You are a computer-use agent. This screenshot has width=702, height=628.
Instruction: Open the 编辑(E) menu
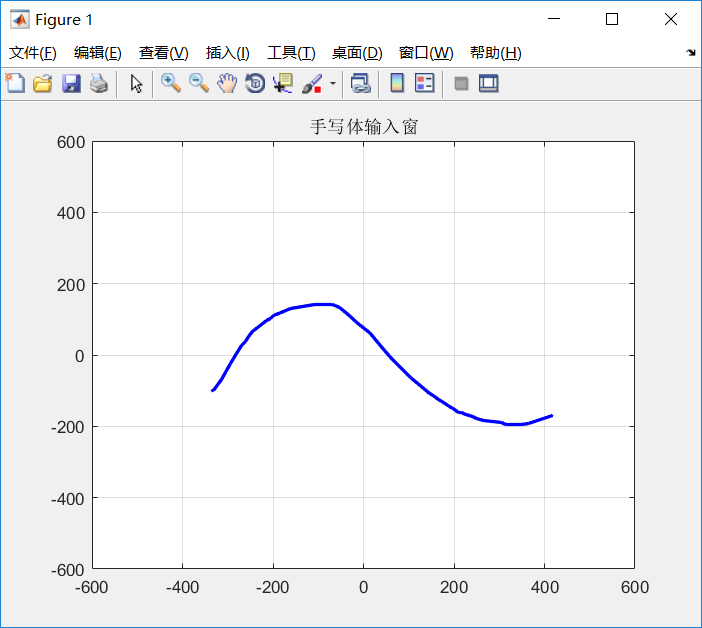tap(98, 53)
